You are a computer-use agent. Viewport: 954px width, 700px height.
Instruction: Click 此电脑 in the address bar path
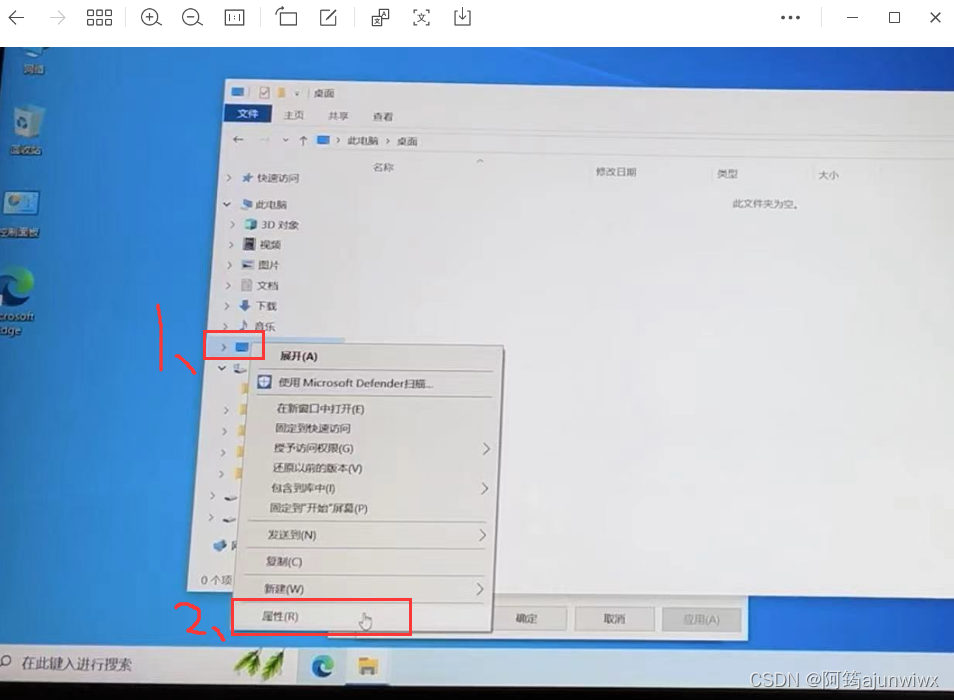coord(363,141)
